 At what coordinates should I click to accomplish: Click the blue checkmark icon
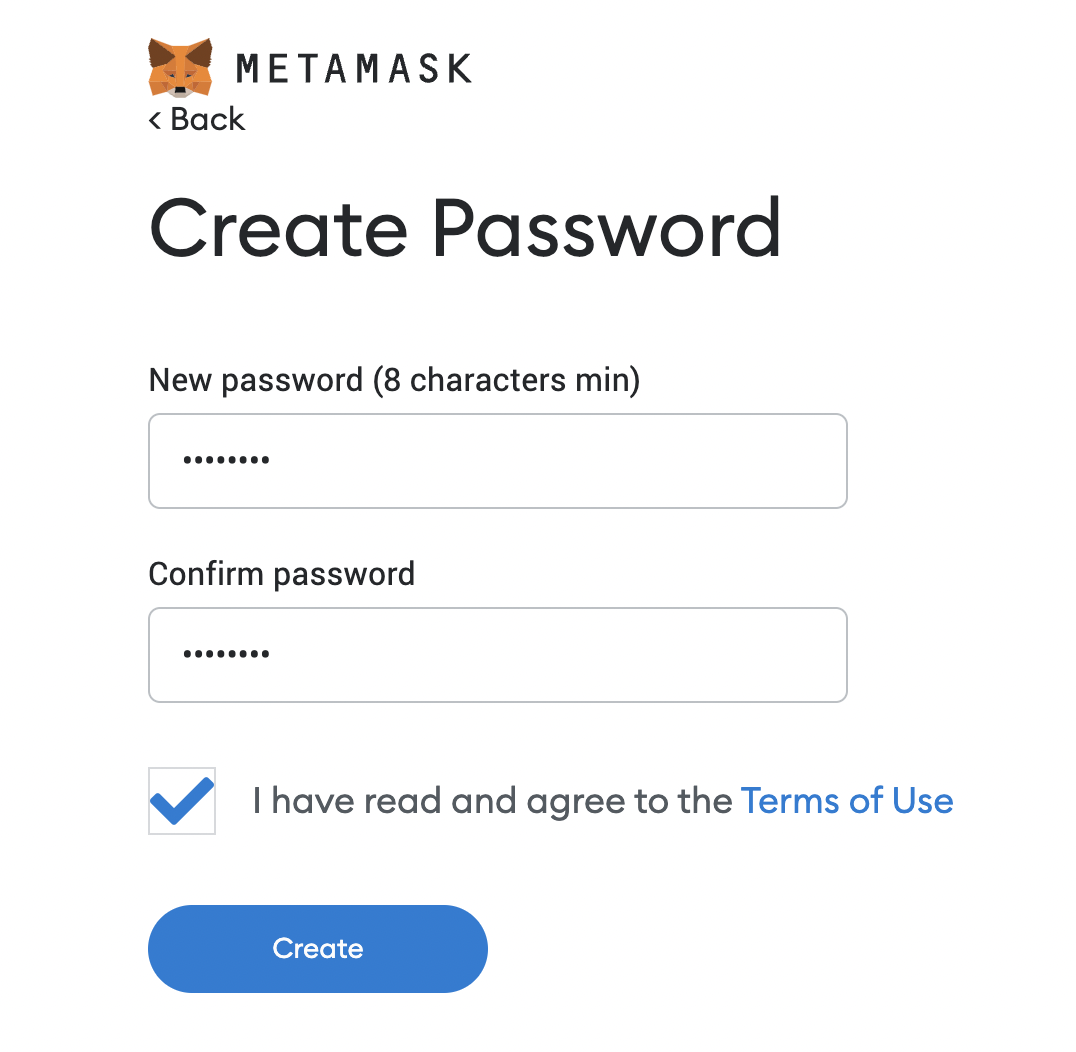182,800
